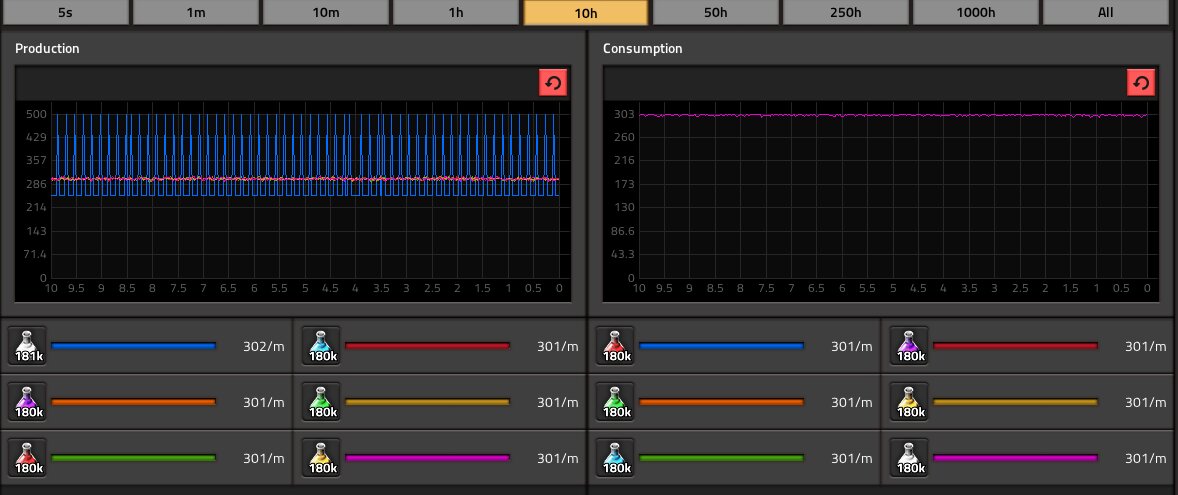Select the 5s time range tab
1178x495 pixels.
coord(65,13)
